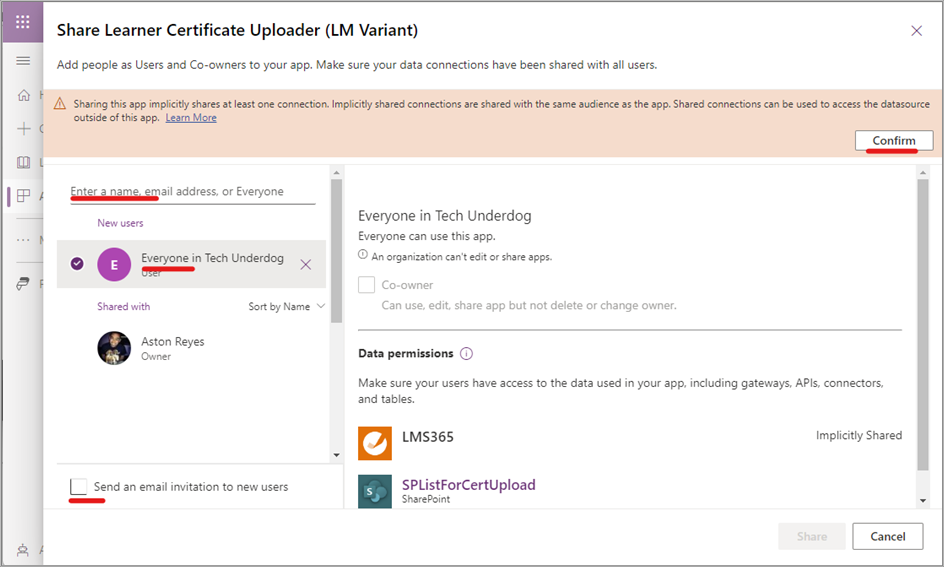Go to Home in the sidebar
Screen dimensions: 944x567
click(x=24, y=95)
